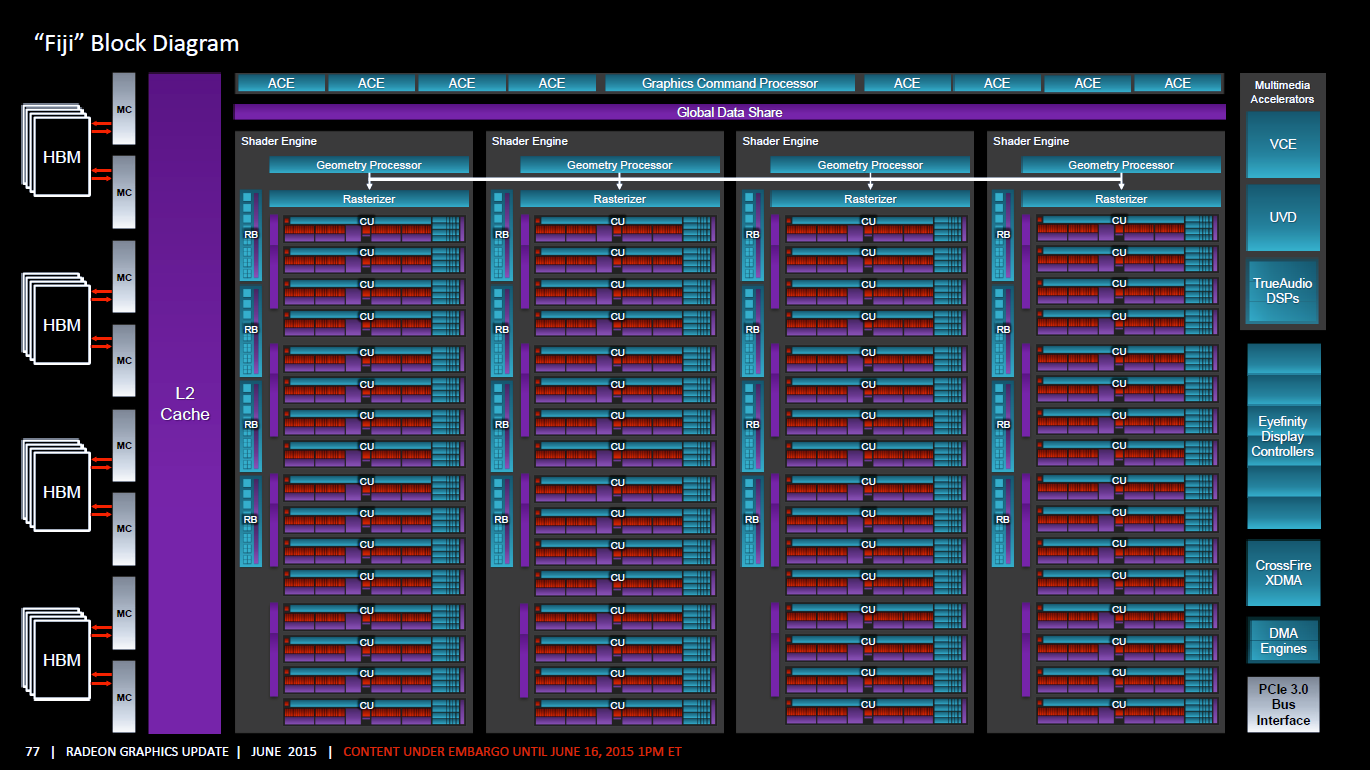This screenshot has width=1370, height=770.
Task: Select the Global Data Share bar
Action: pyautogui.click(x=729, y=112)
